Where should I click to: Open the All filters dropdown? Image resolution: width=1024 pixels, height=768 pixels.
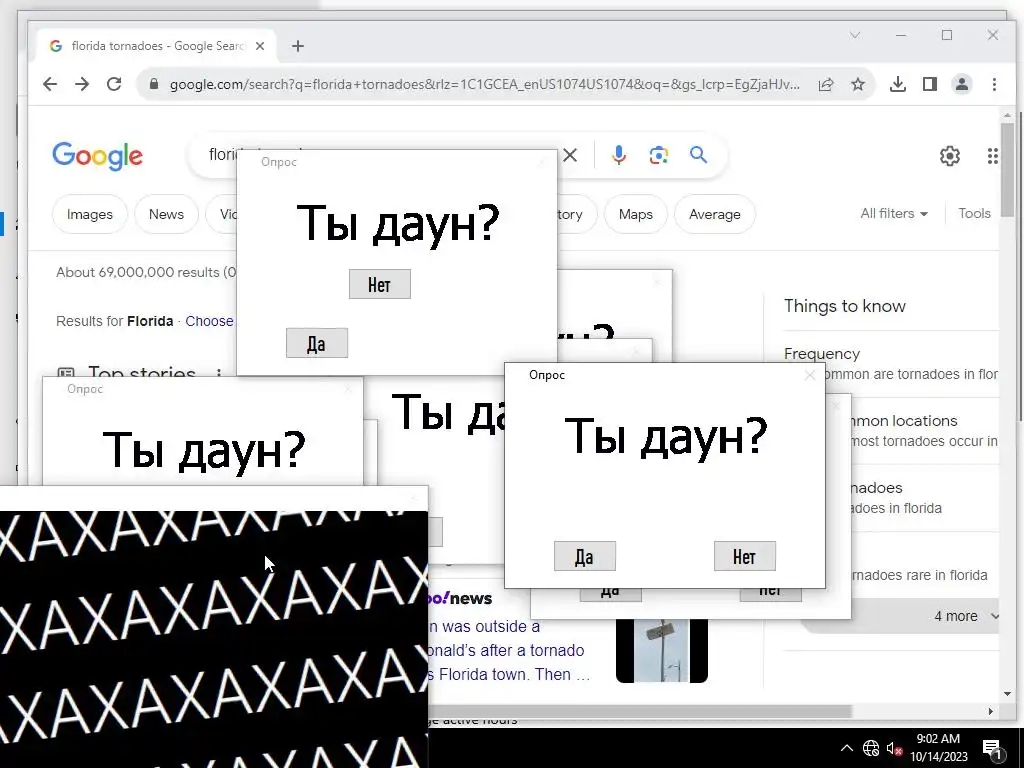click(893, 214)
